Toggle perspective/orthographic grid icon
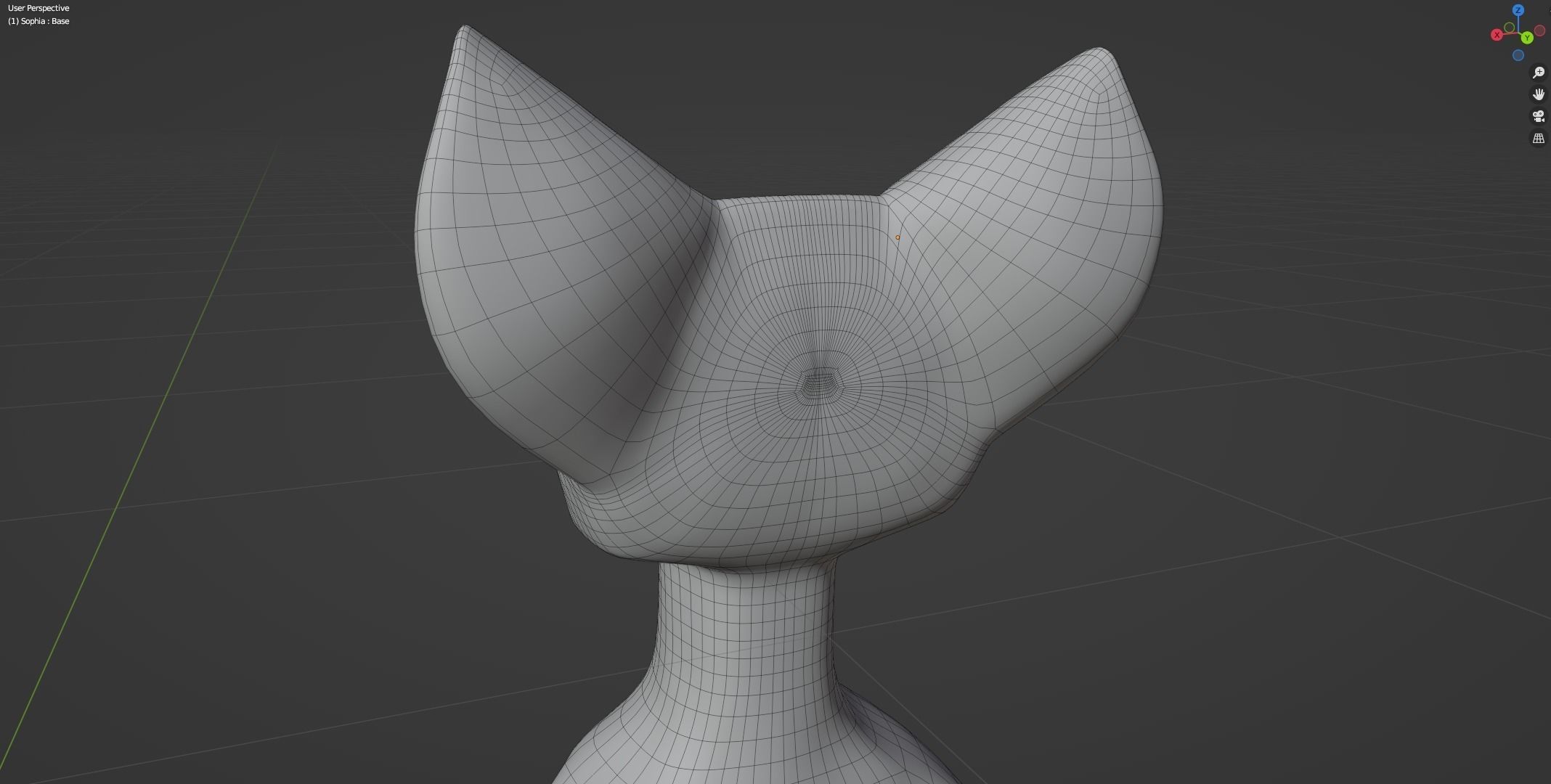 pyautogui.click(x=1538, y=138)
